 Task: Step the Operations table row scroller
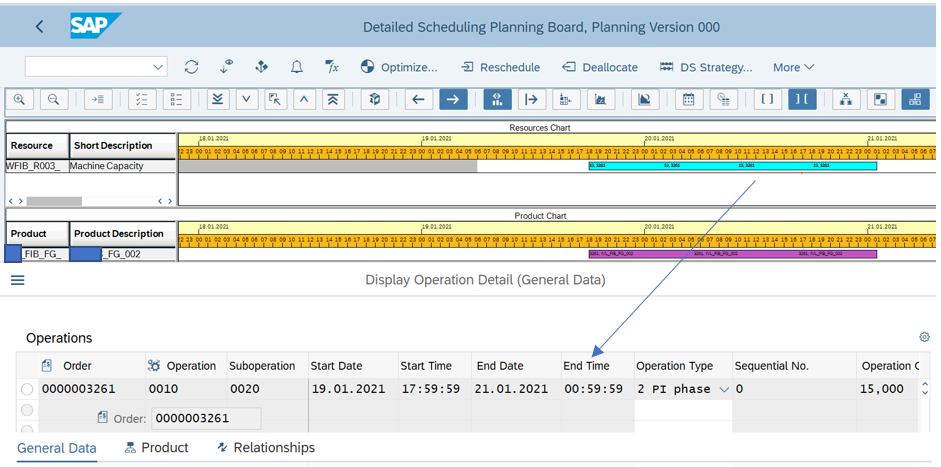[925, 388]
